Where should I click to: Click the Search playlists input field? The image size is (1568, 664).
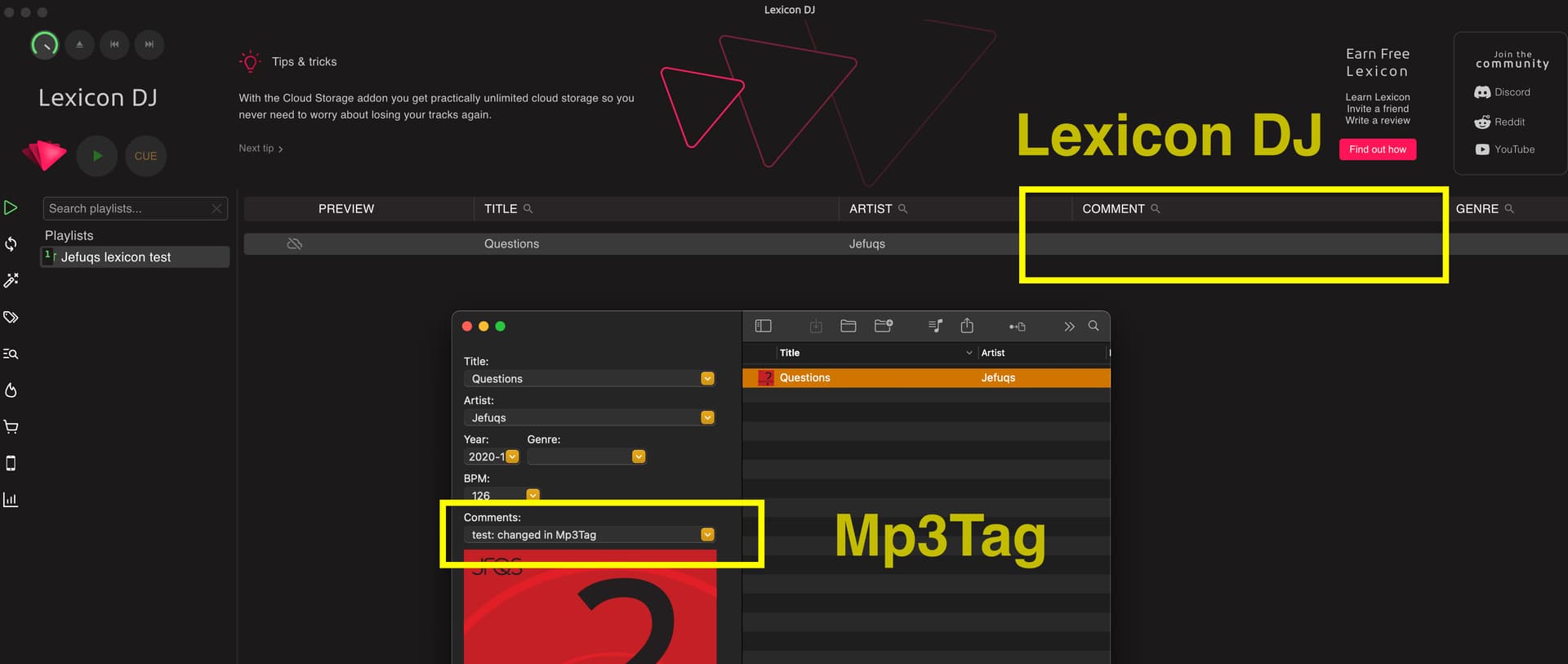point(127,209)
